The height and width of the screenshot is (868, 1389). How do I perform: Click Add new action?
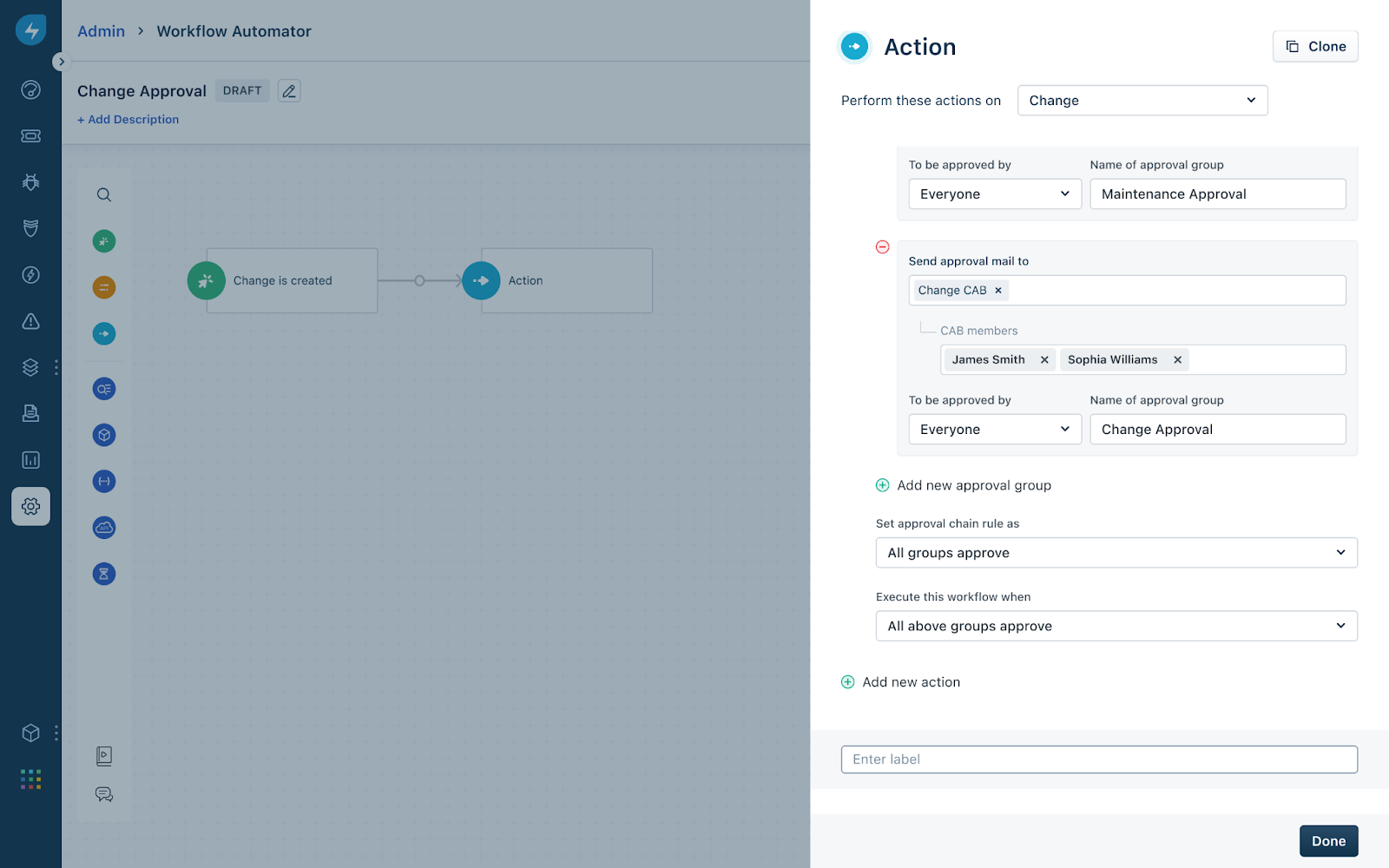tap(901, 682)
